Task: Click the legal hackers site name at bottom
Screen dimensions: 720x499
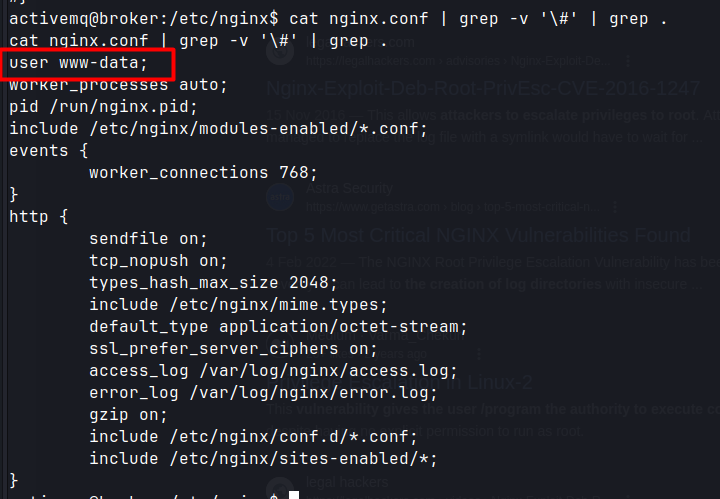Action: click(347, 482)
